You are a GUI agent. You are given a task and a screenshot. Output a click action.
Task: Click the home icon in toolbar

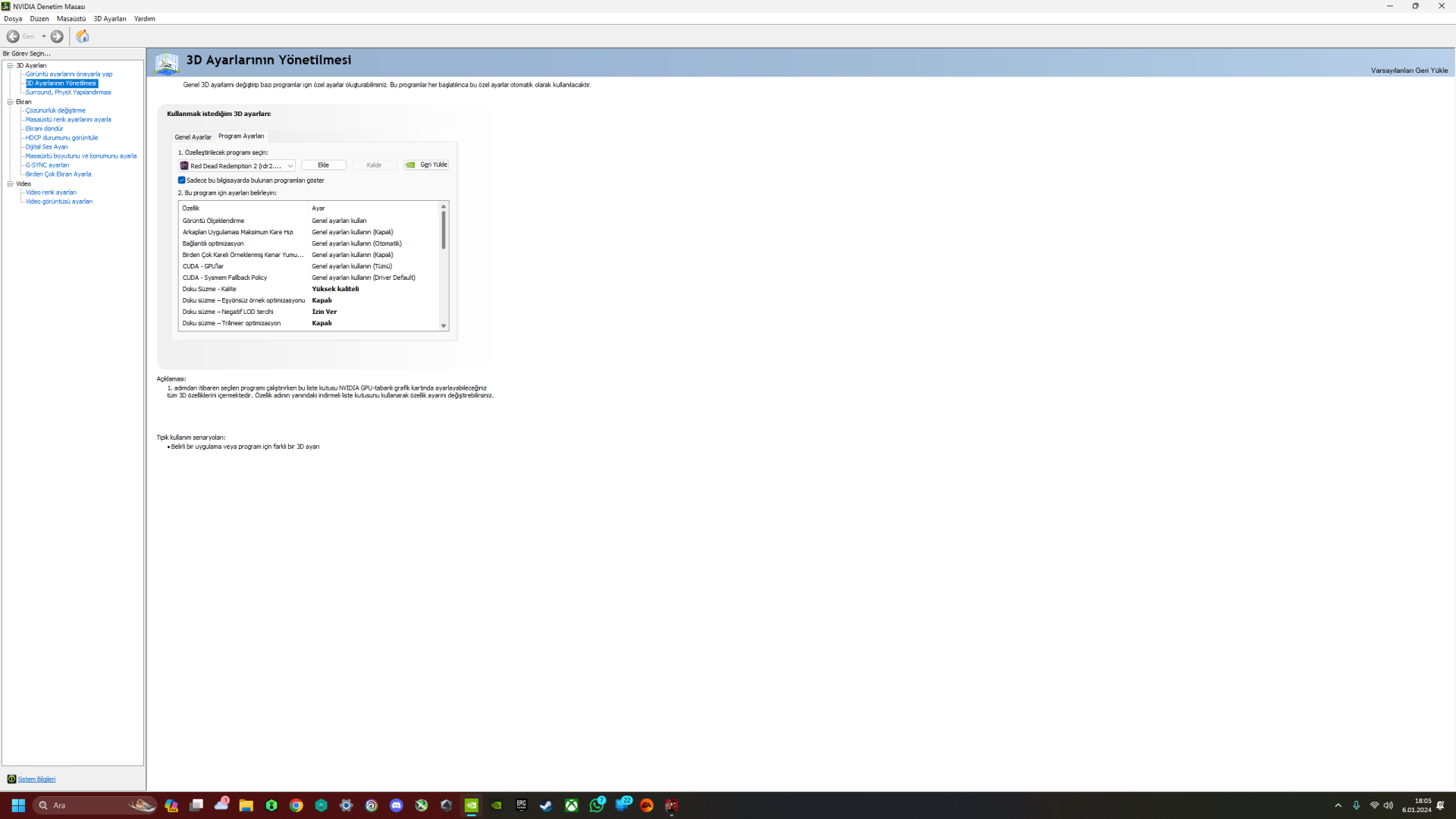pyautogui.click(x=83, y=36)
